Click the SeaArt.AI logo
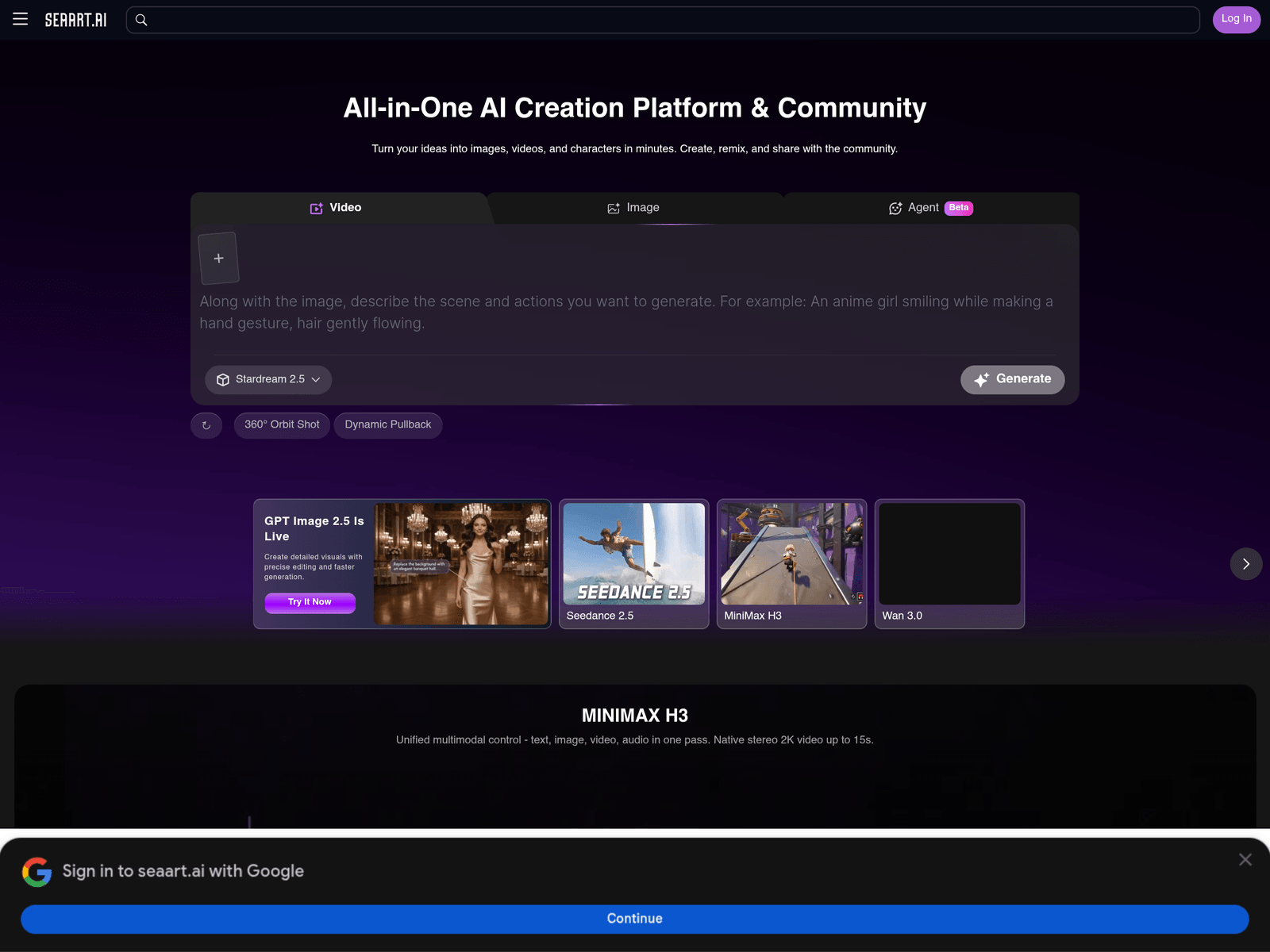Viewport: 1270px width, 952px height. click(75, 20)
